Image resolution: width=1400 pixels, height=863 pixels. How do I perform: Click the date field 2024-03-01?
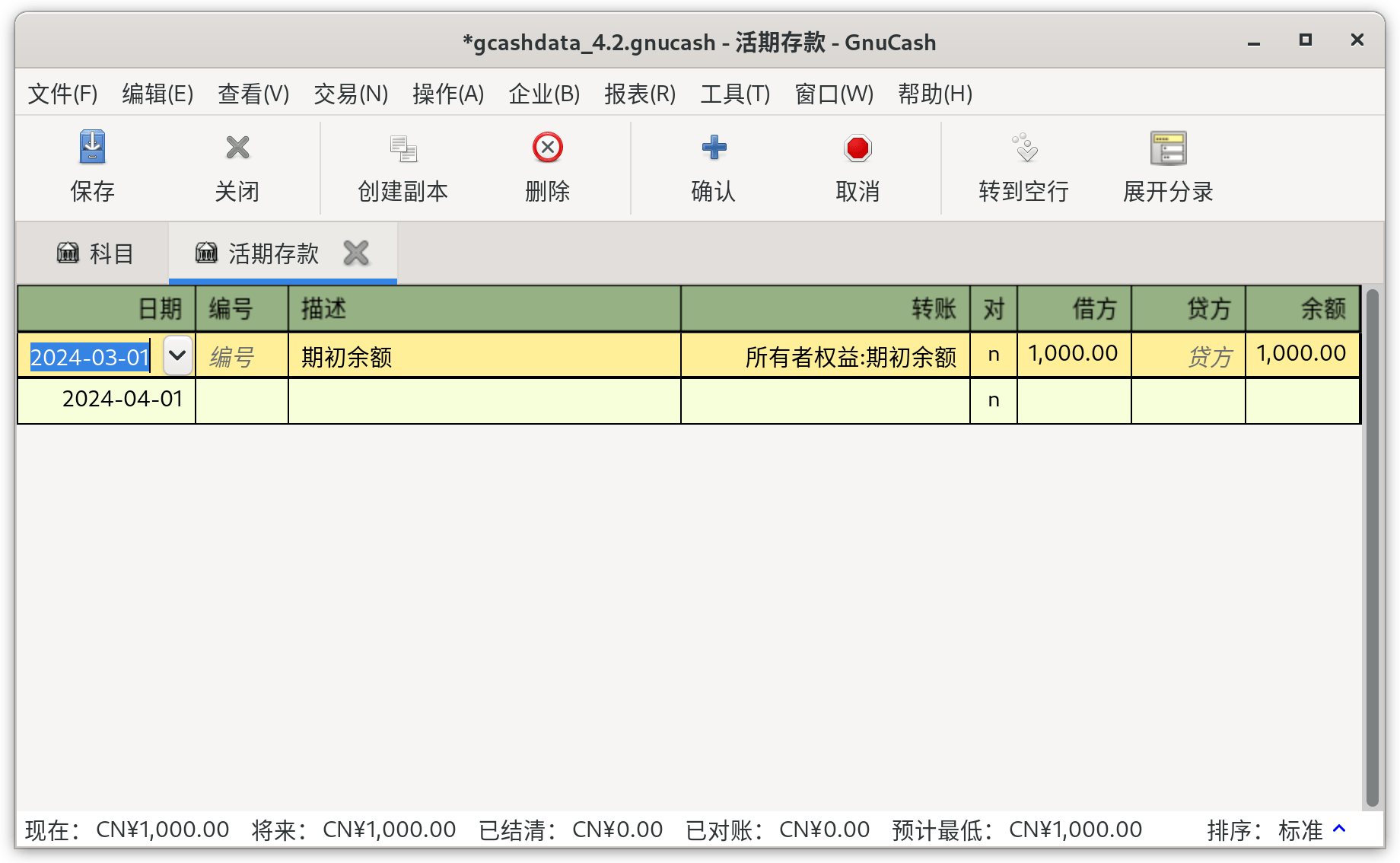point(90,356)
